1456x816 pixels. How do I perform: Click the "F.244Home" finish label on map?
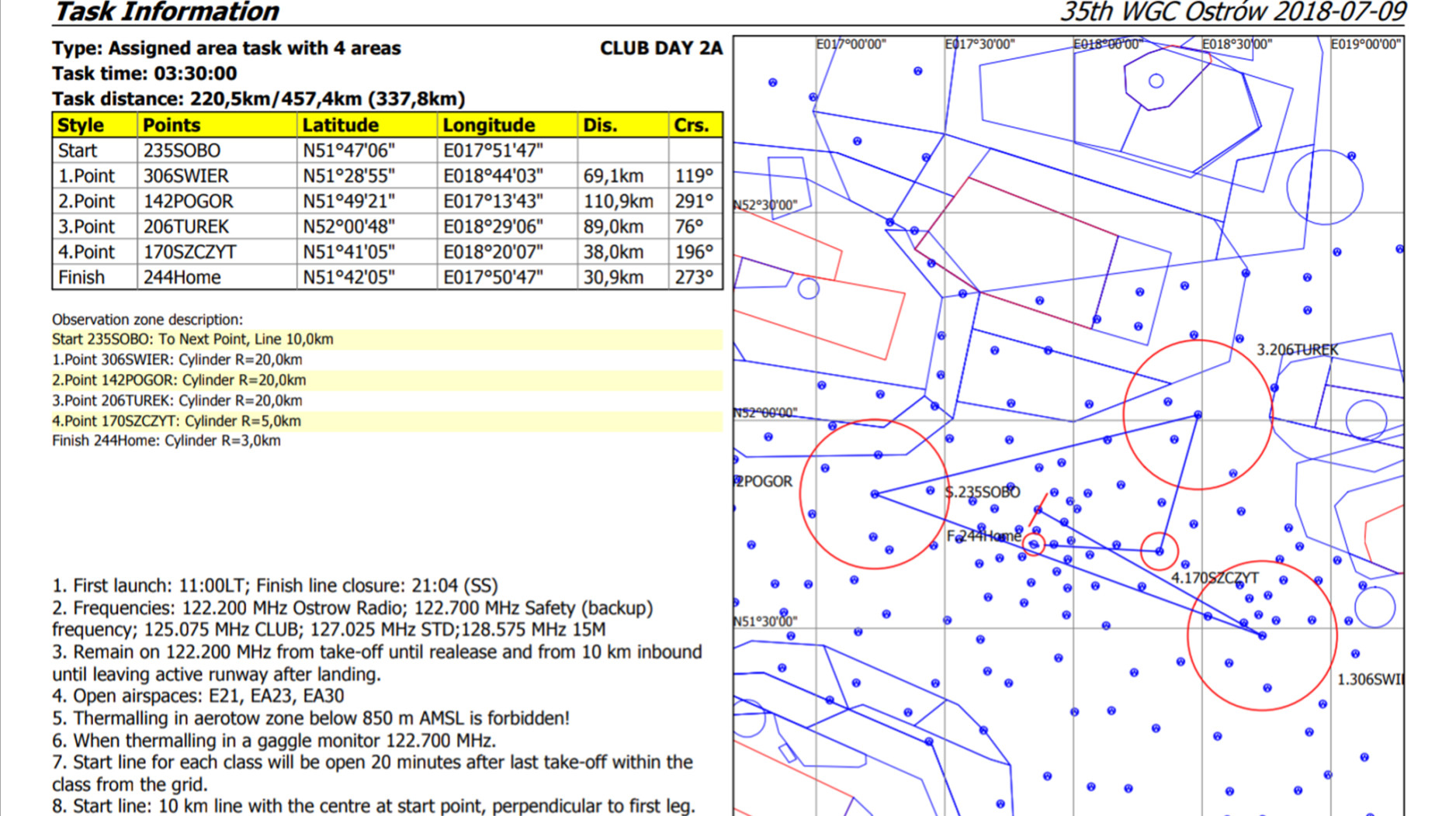[x=983, y=536]
